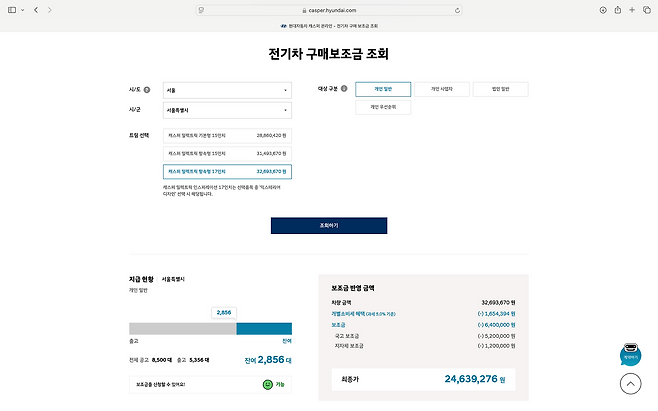The width and height of the screenshot is (658, 411).
Task: Go back with the browser back arrow
Action: coord(37,9)
